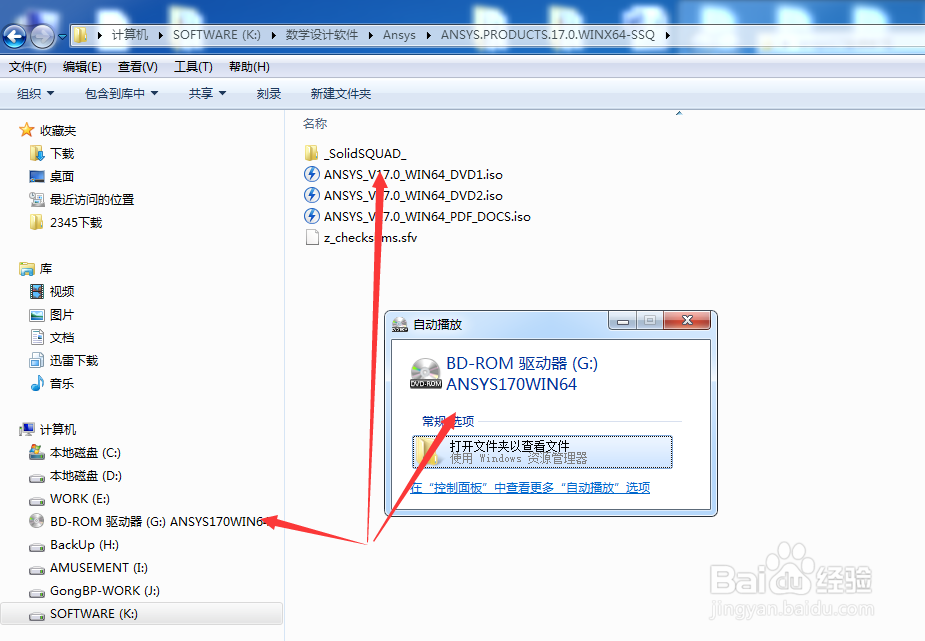Screen dimensions: 925x641
Task: Open 最近访问的位置 in favorites
Action: (91, 199)
